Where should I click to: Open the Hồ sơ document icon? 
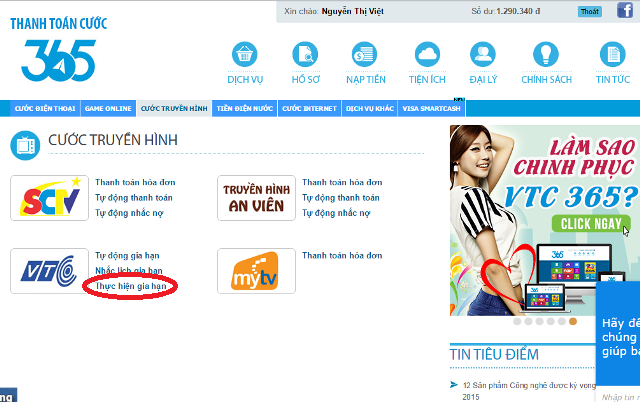point(305,54)
